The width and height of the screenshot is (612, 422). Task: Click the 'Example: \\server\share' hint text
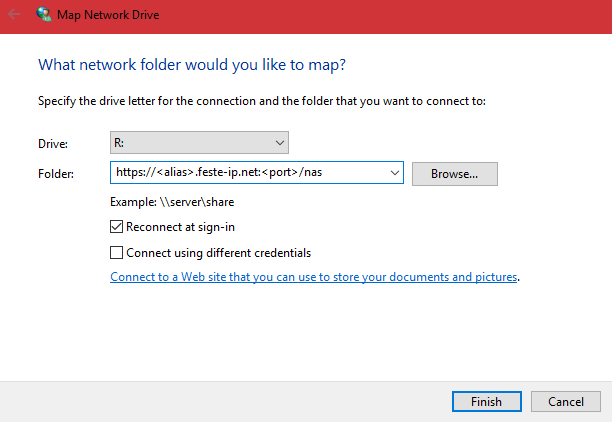[172, 203]
